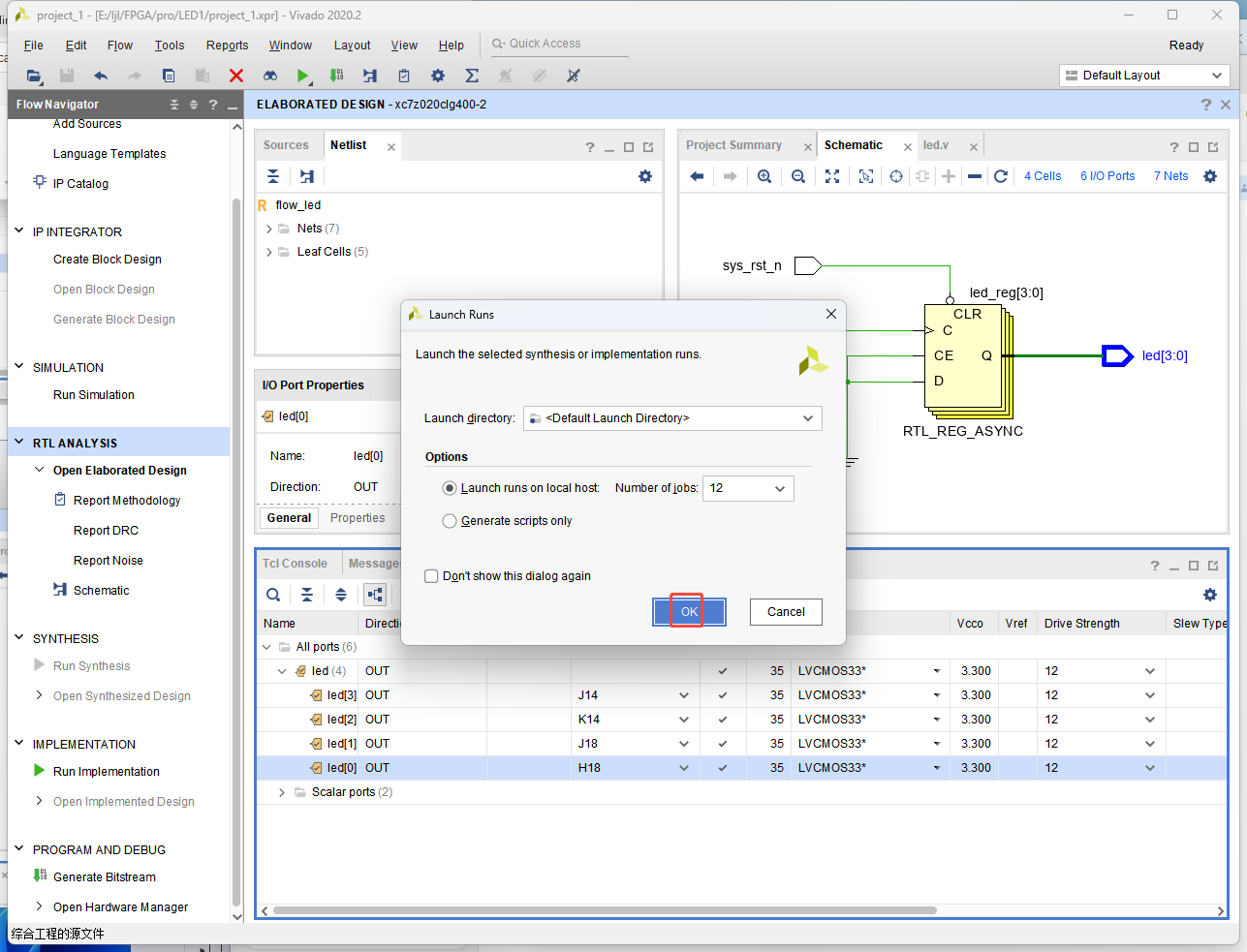The image size is (1247, 952).
Task: Click Regenerate Schematic refresh icon
Action: point(1001,176)
